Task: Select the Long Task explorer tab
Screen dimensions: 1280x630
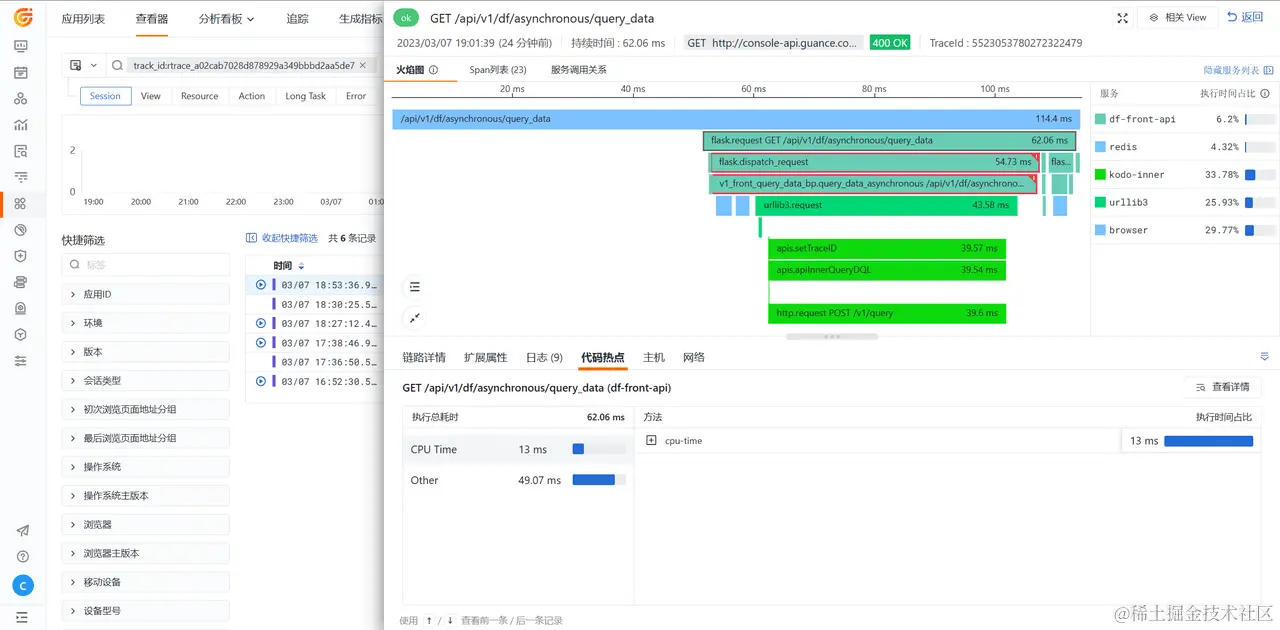Action: 305,96
